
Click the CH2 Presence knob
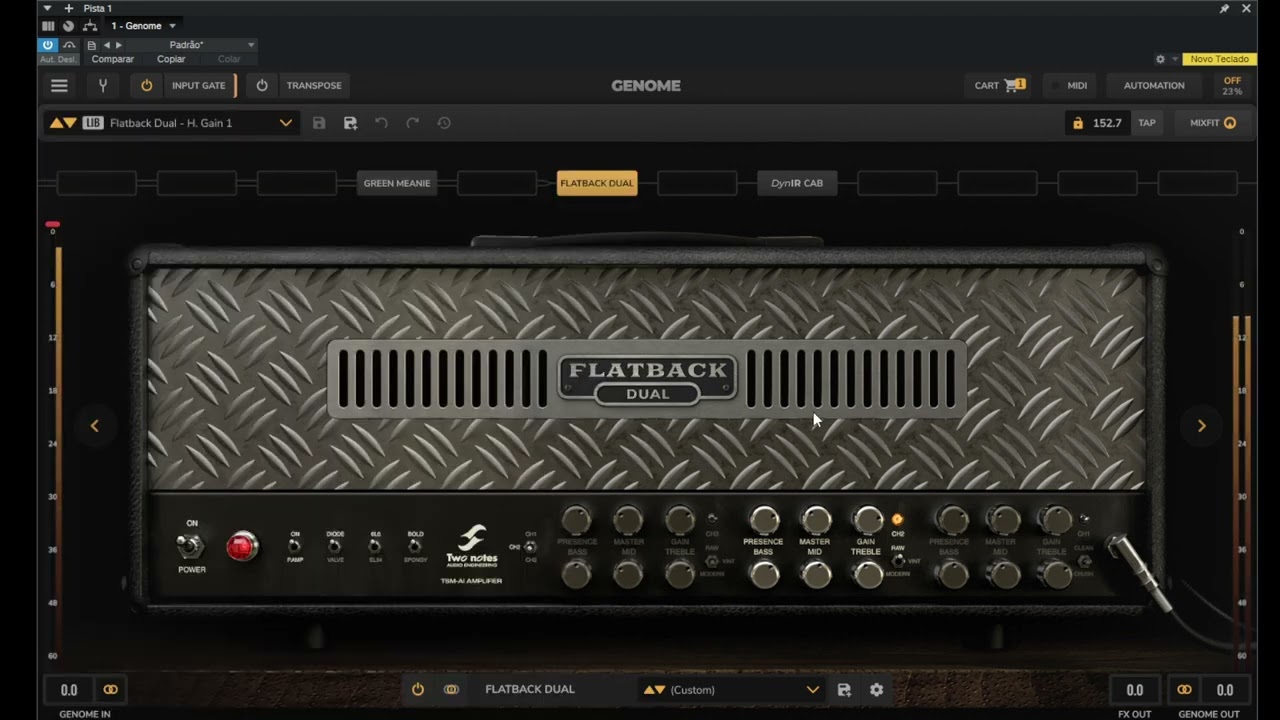point(764,520)
